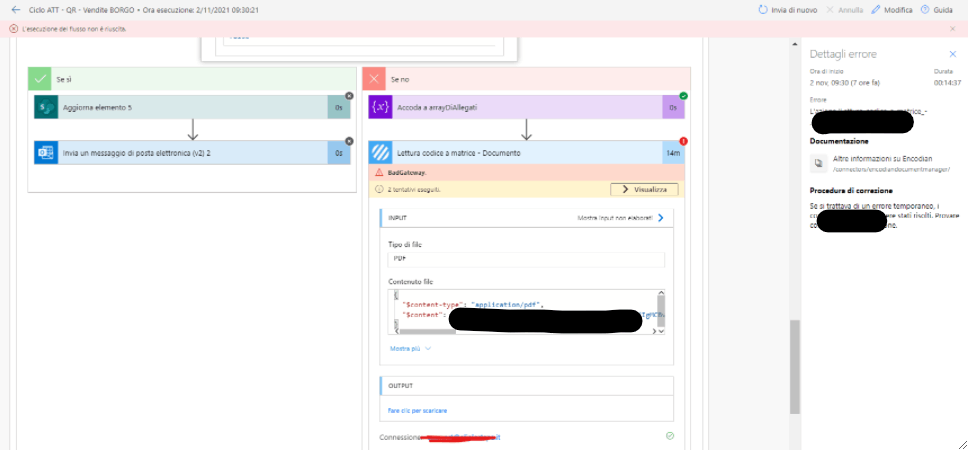The width and height of the screenshot is (971, 455).
Task: Click the OUTPUT section header
Action: point(526,386)
